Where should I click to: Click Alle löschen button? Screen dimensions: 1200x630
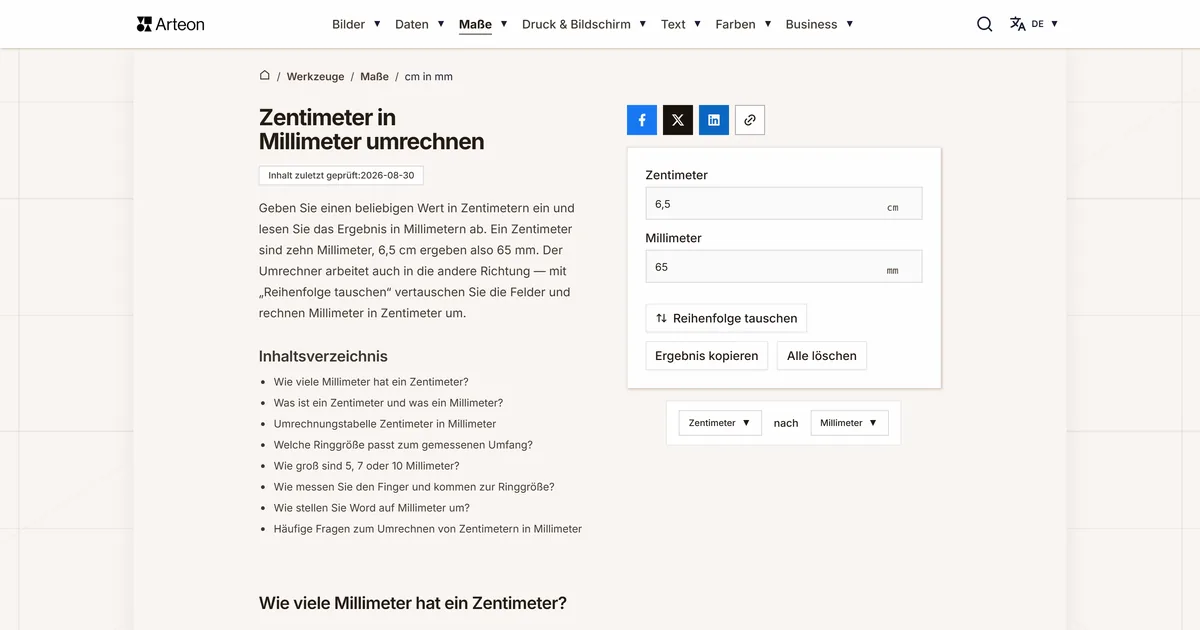coord(822,356)
